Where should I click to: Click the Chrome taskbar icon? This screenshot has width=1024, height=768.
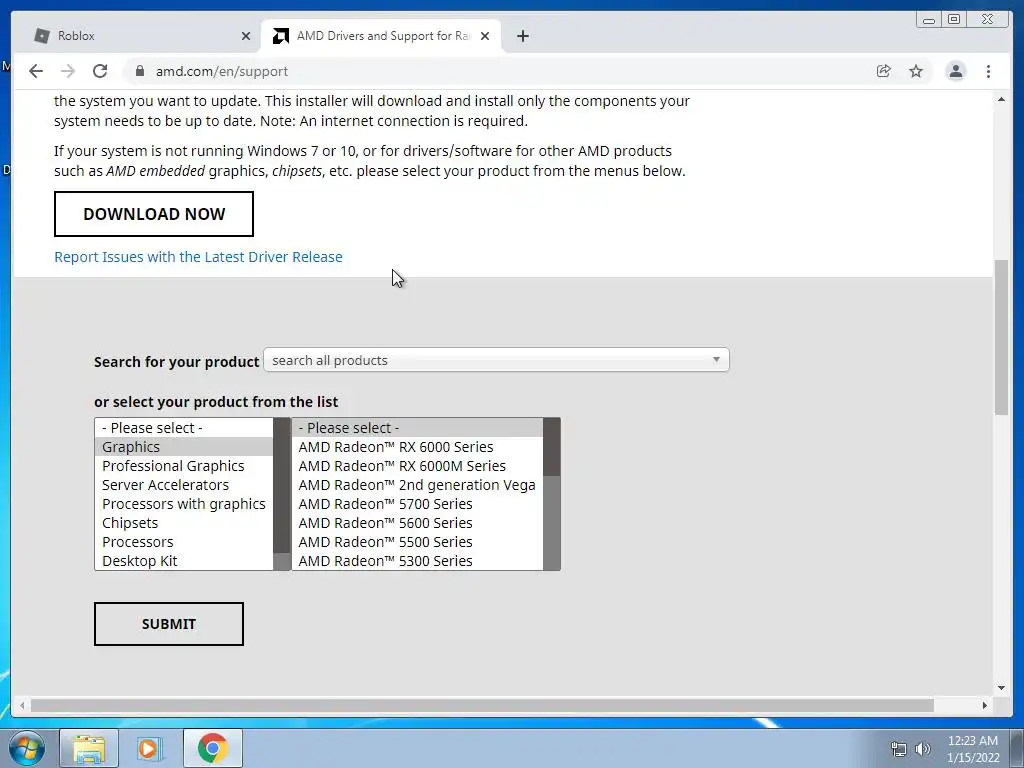coord(212,748)
